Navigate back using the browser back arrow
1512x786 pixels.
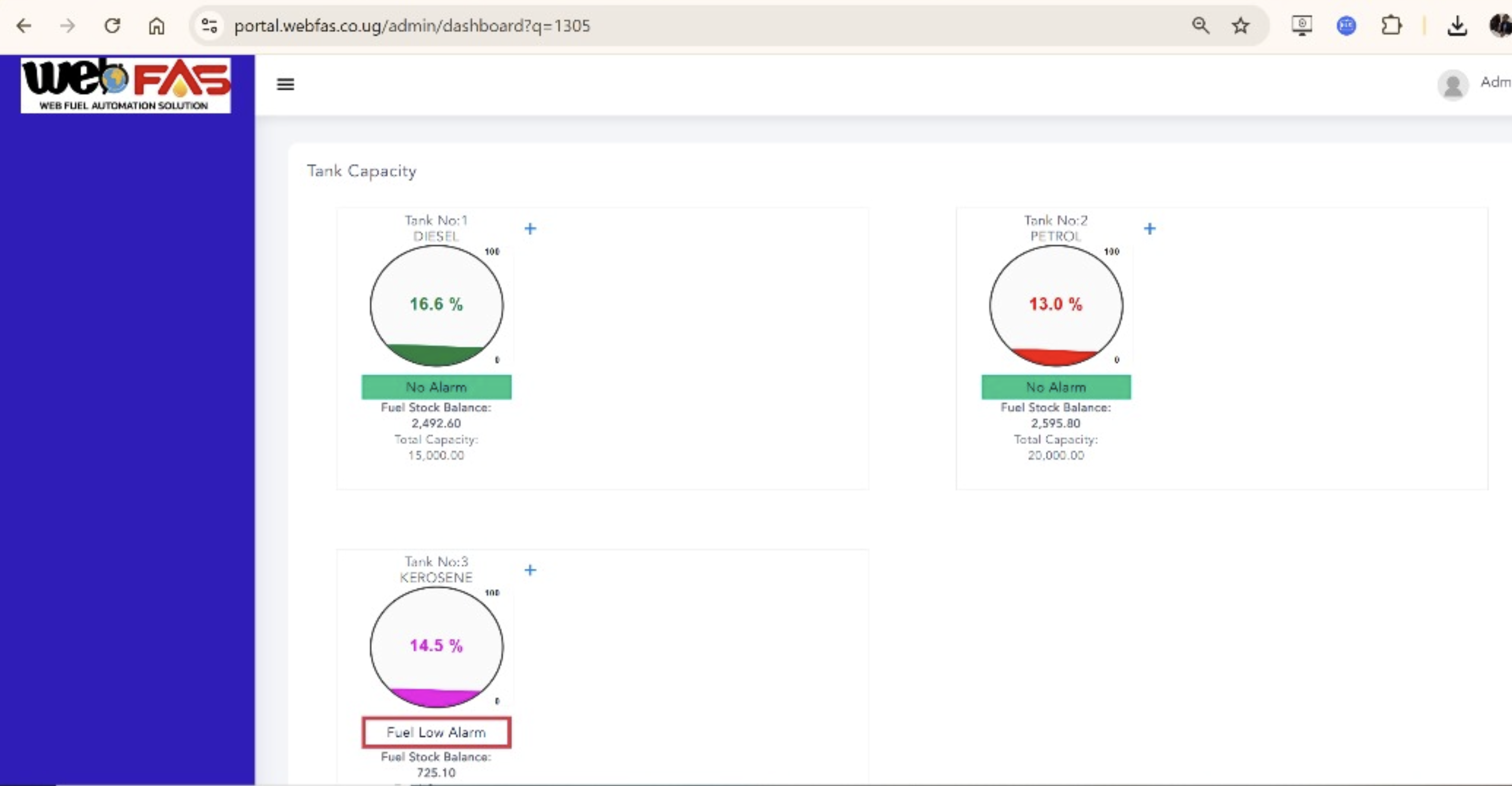point(25,25)
